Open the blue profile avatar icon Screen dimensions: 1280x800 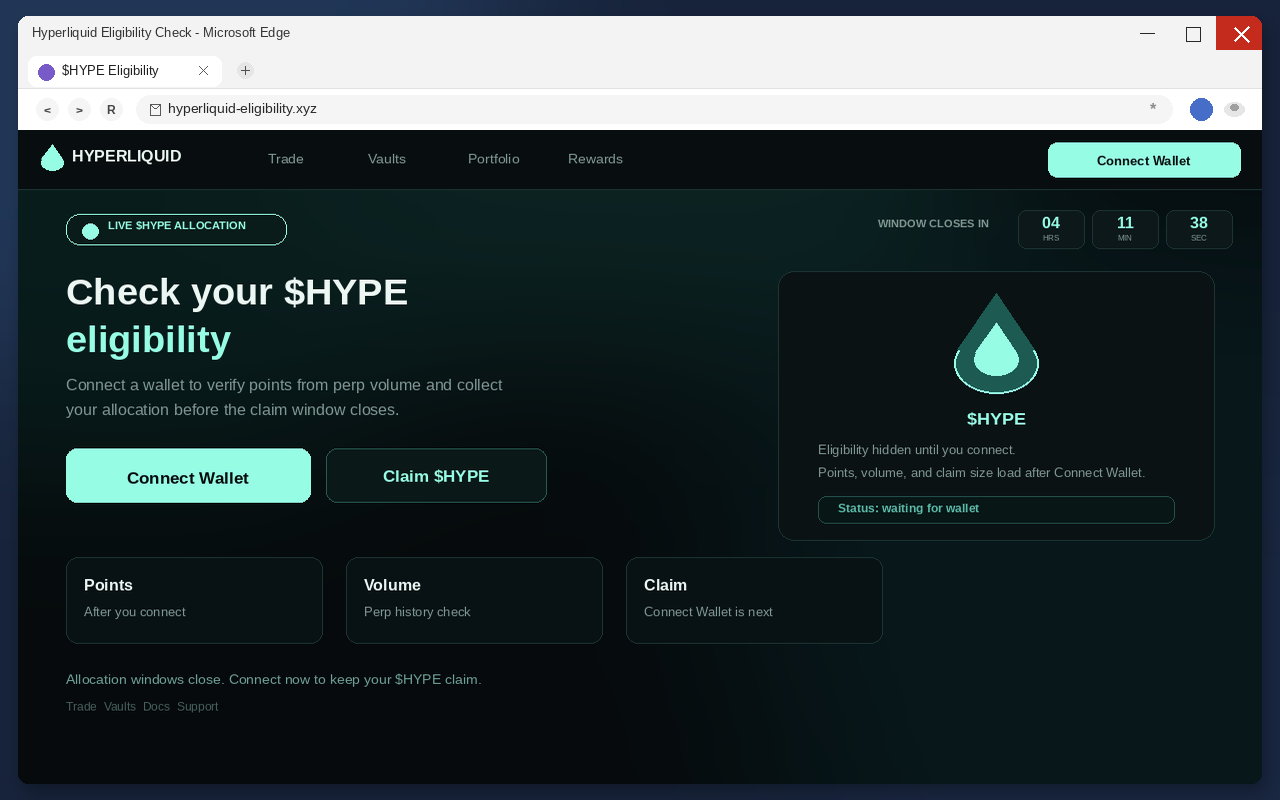[x=1201, y=110]
